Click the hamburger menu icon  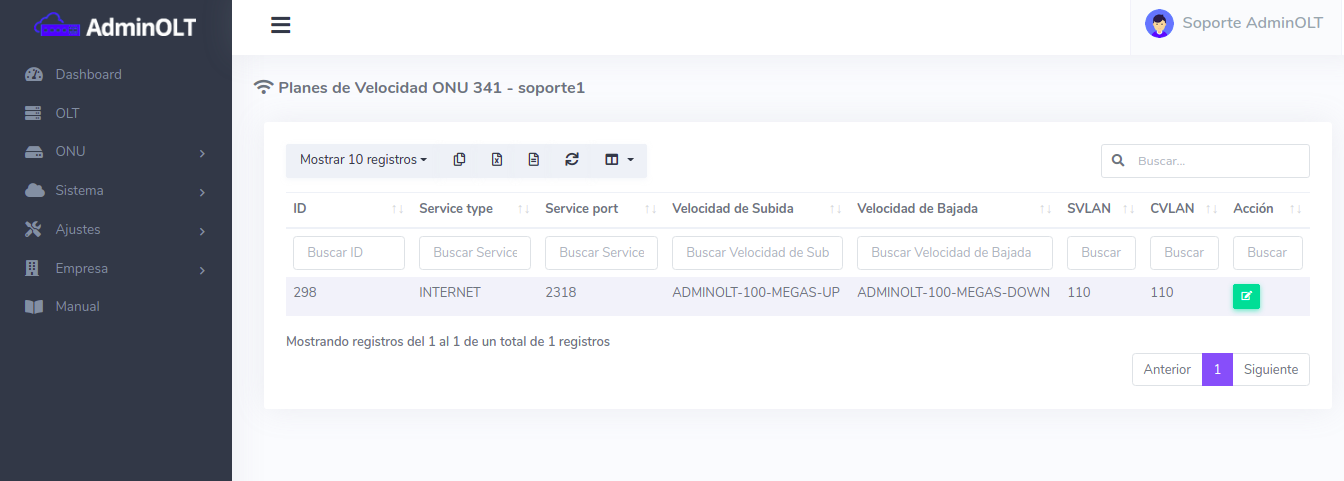pyautogui.click(x=281, y=26)
